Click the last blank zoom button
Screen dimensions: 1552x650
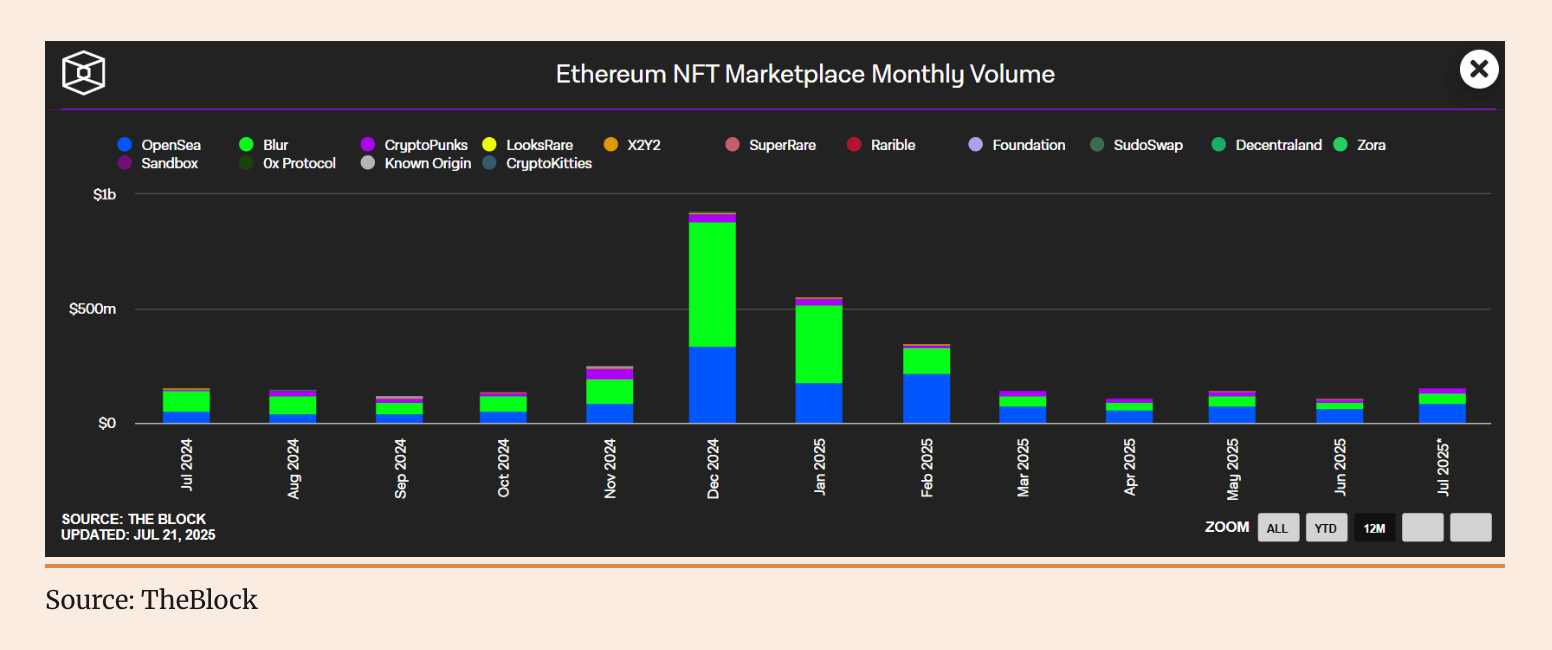click(1470, 527)
